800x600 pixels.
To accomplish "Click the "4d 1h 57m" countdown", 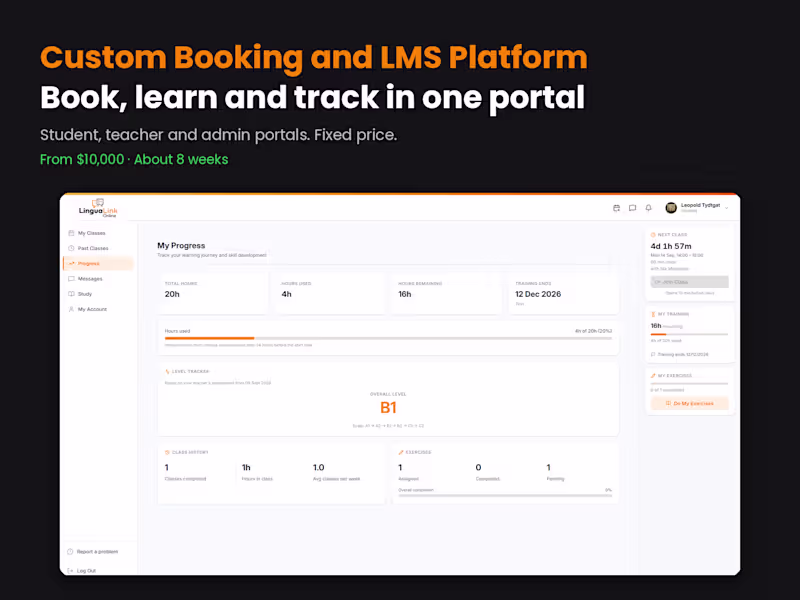I will coord(671,246).
